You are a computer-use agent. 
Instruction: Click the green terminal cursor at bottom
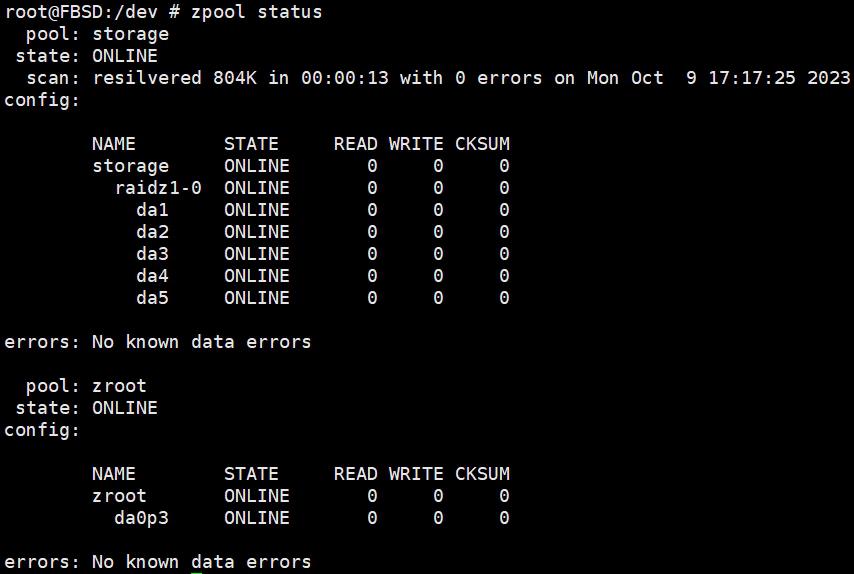[197, 572]
